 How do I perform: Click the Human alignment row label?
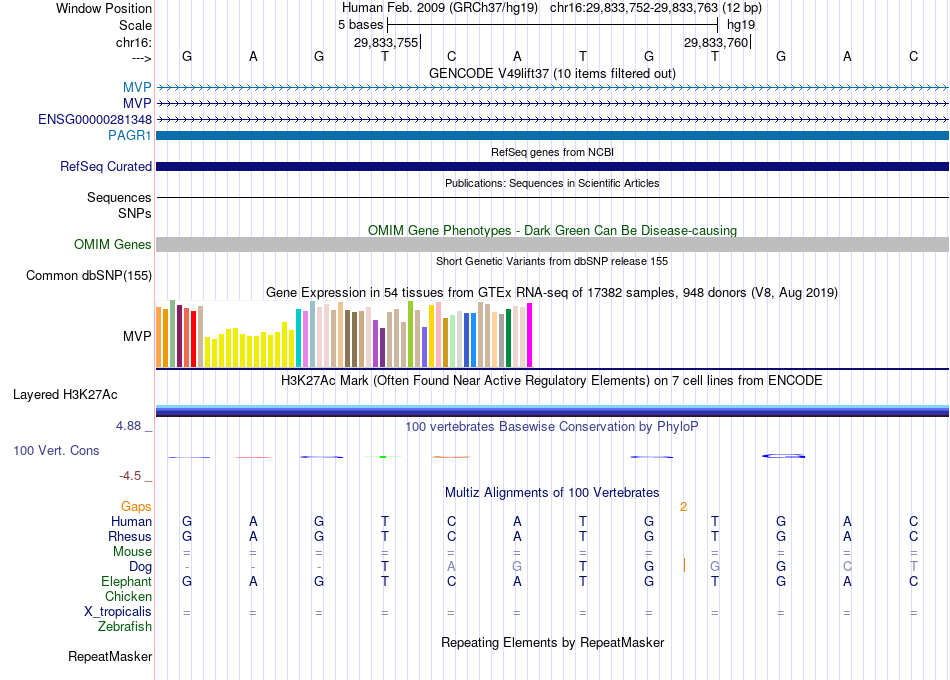tap(131, 521)
